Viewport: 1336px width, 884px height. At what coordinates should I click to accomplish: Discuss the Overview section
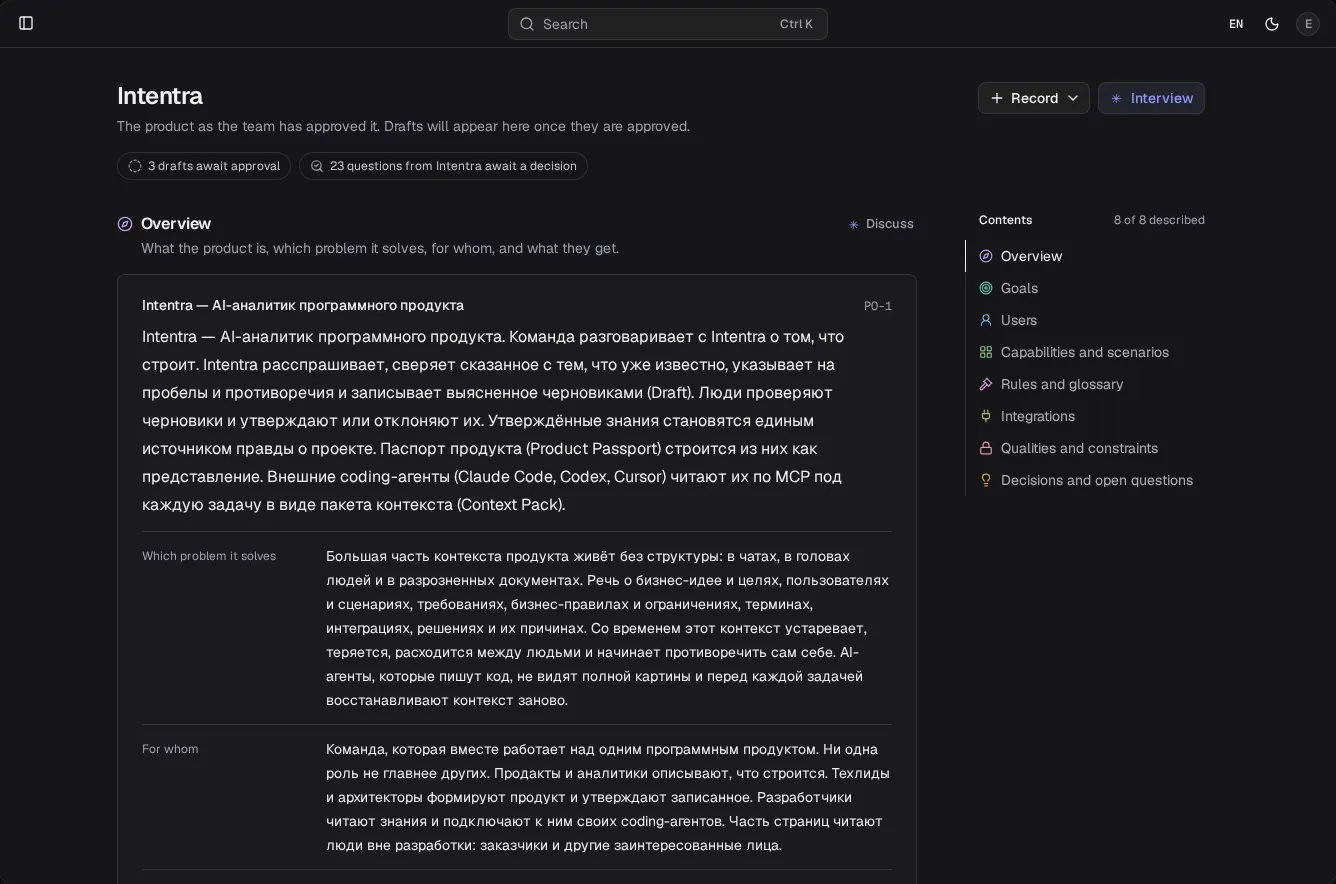click(880, 224)
